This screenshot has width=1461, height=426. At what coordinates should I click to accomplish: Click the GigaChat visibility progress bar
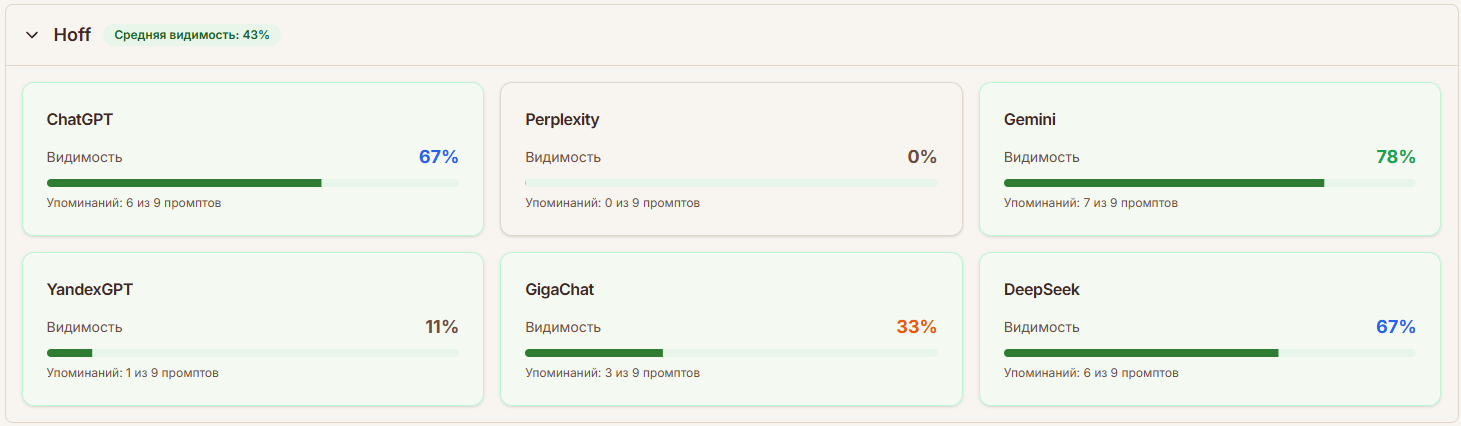pos(731,353)
